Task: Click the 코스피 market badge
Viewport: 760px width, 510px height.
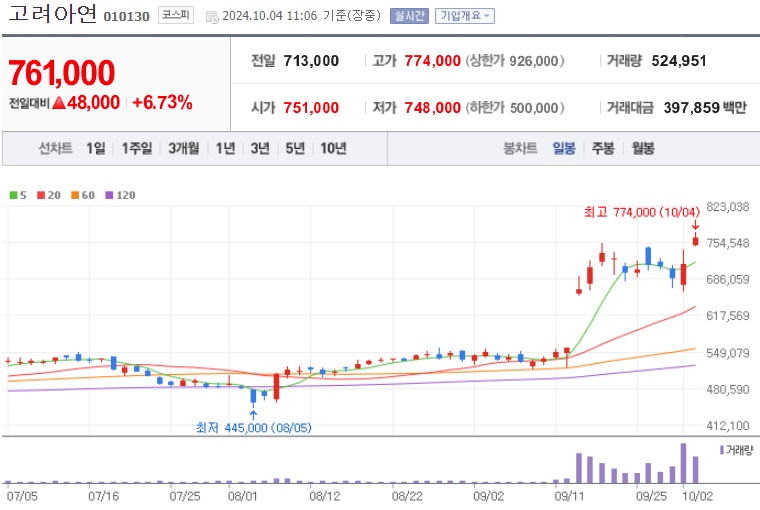Action: (175, 15)
